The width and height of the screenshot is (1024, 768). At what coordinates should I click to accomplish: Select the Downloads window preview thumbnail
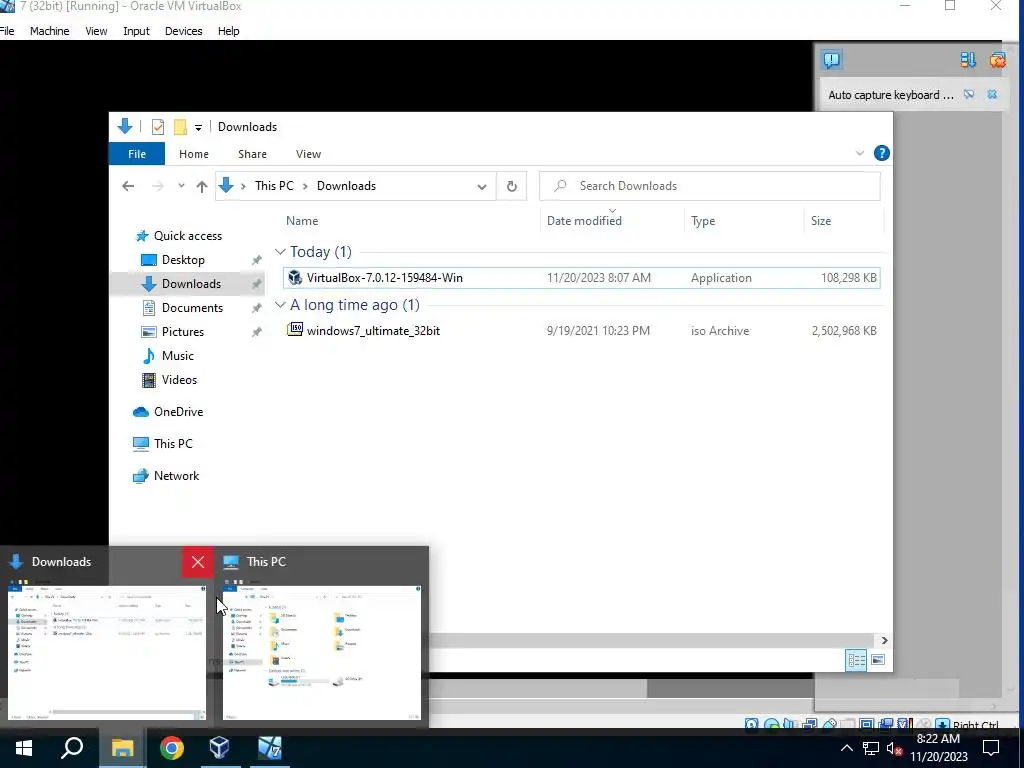pos(106,652)
